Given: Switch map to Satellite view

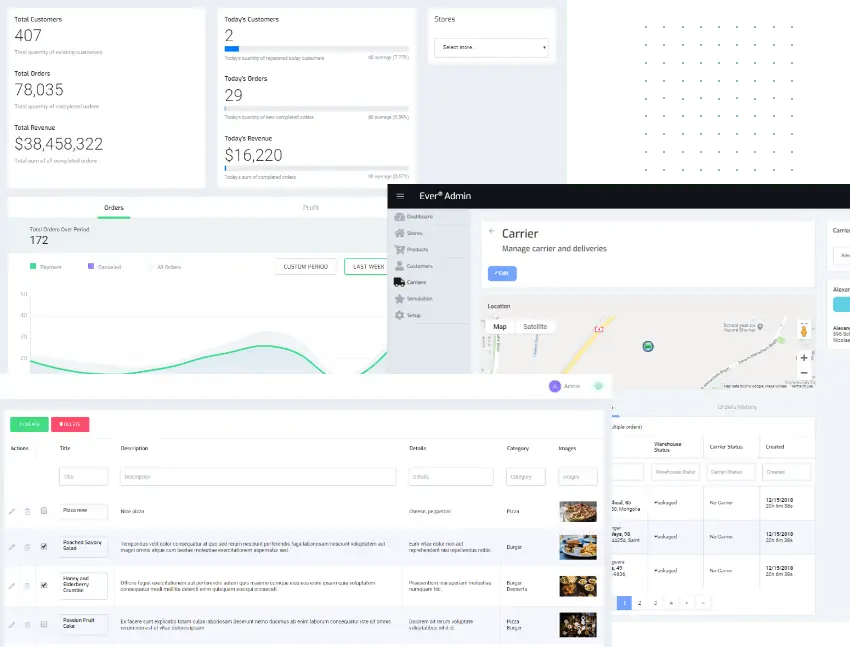Looking at the screenshot, I should 535,327.
